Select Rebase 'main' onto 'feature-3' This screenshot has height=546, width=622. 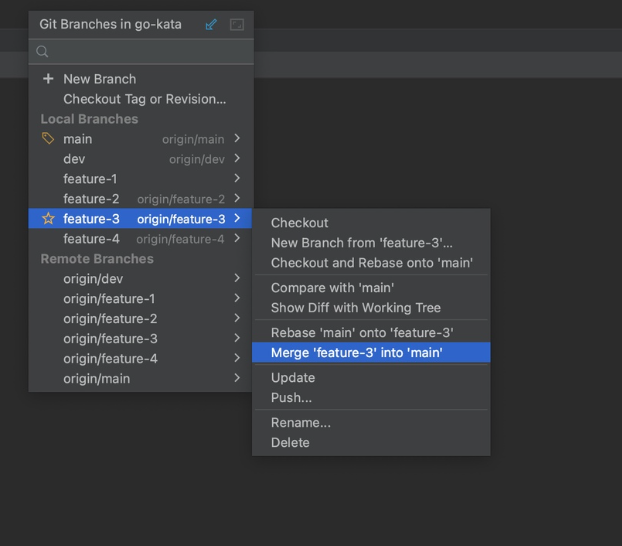pos(362,332)
